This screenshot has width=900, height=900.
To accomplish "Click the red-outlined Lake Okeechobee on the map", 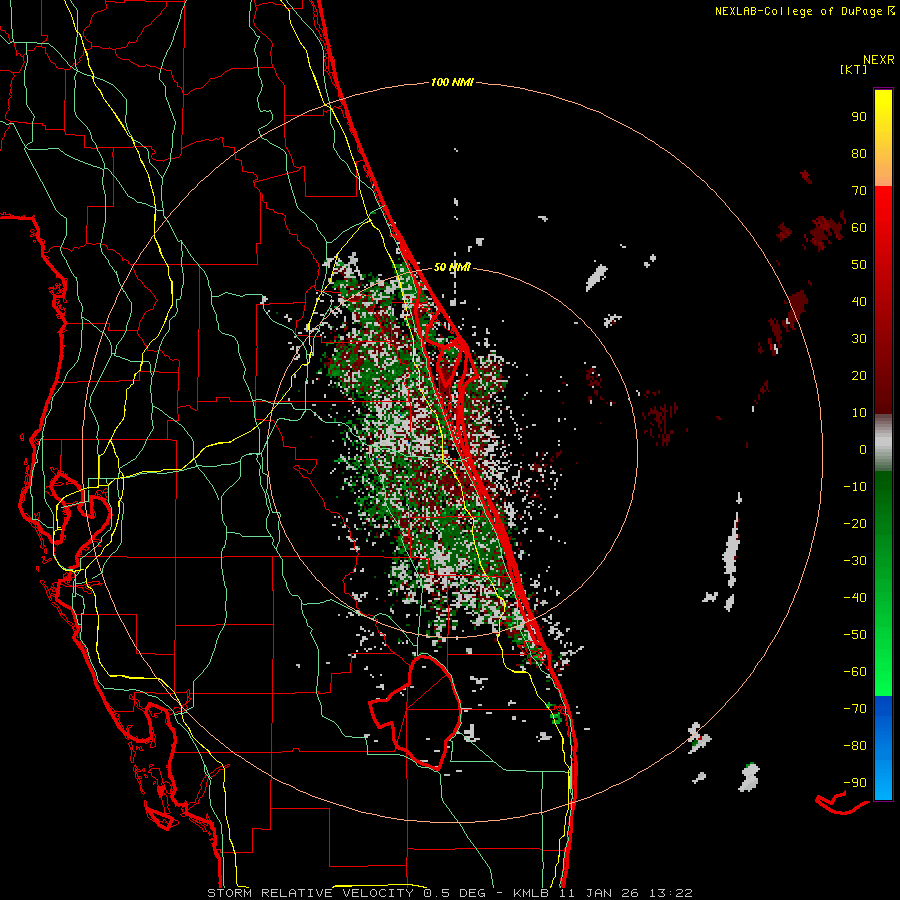I will (416, 712).
